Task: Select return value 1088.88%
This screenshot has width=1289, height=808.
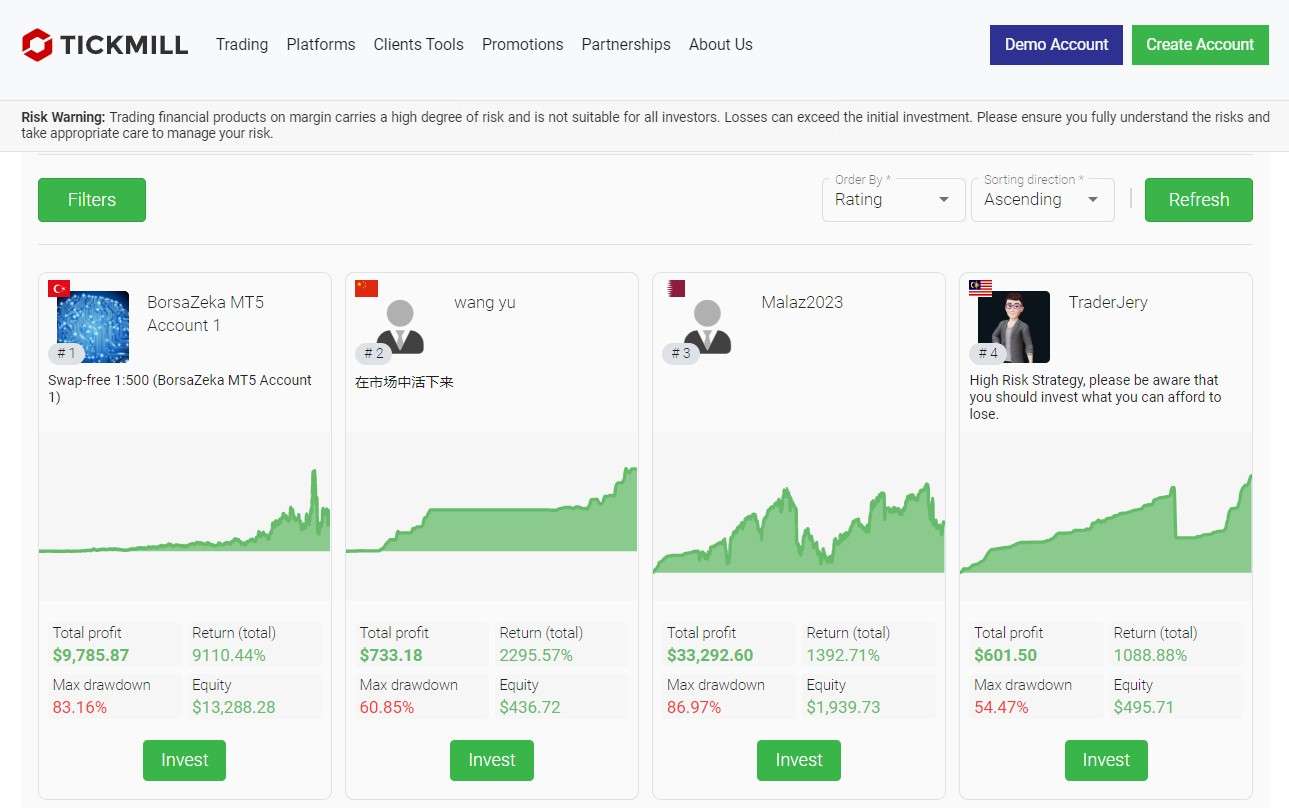Action: tap(1150, 656)
